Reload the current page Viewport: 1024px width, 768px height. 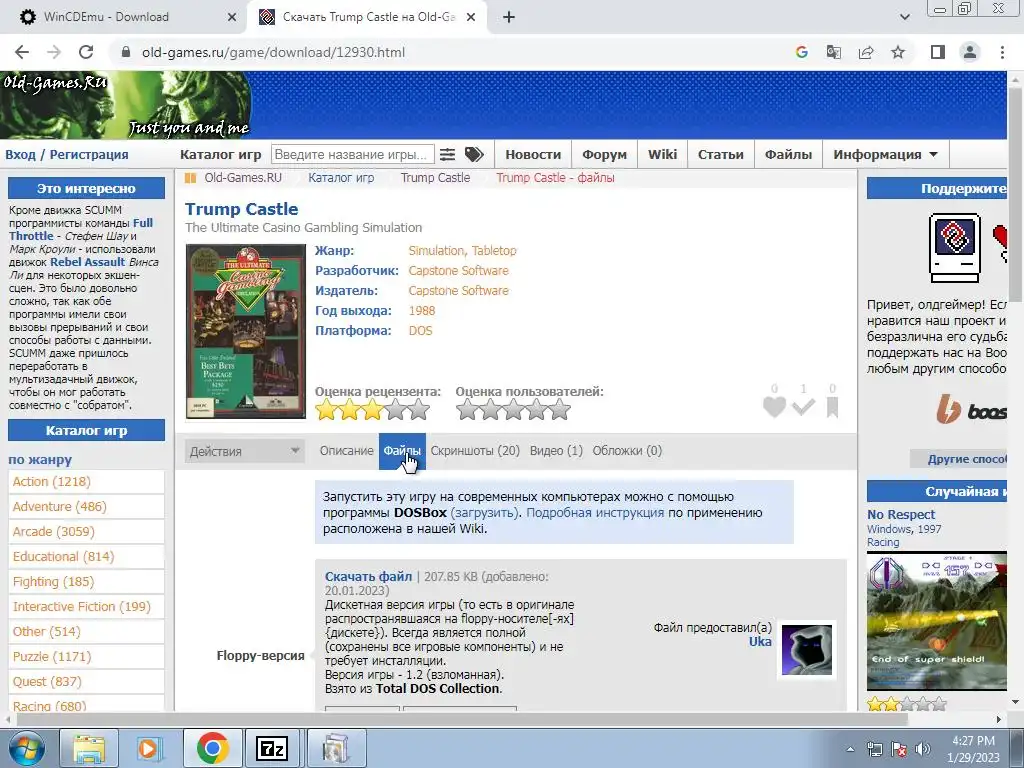pos(86,52)
